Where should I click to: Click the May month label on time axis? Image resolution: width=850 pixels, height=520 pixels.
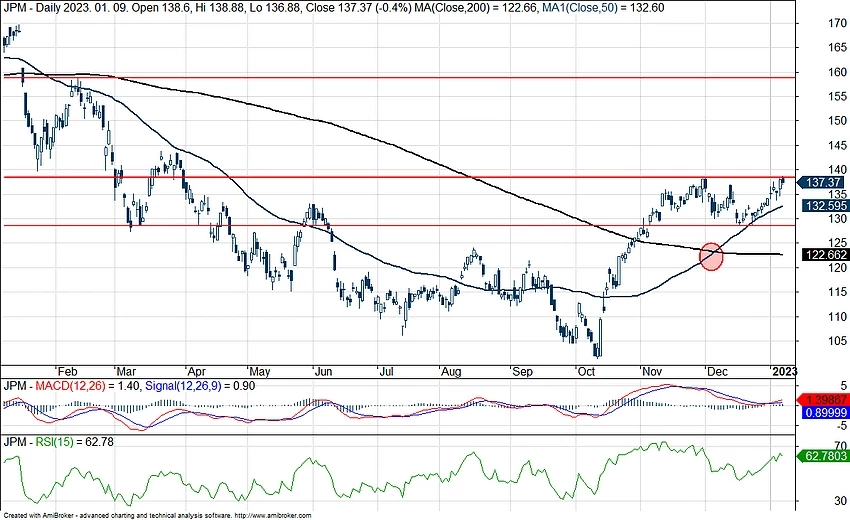259,372
